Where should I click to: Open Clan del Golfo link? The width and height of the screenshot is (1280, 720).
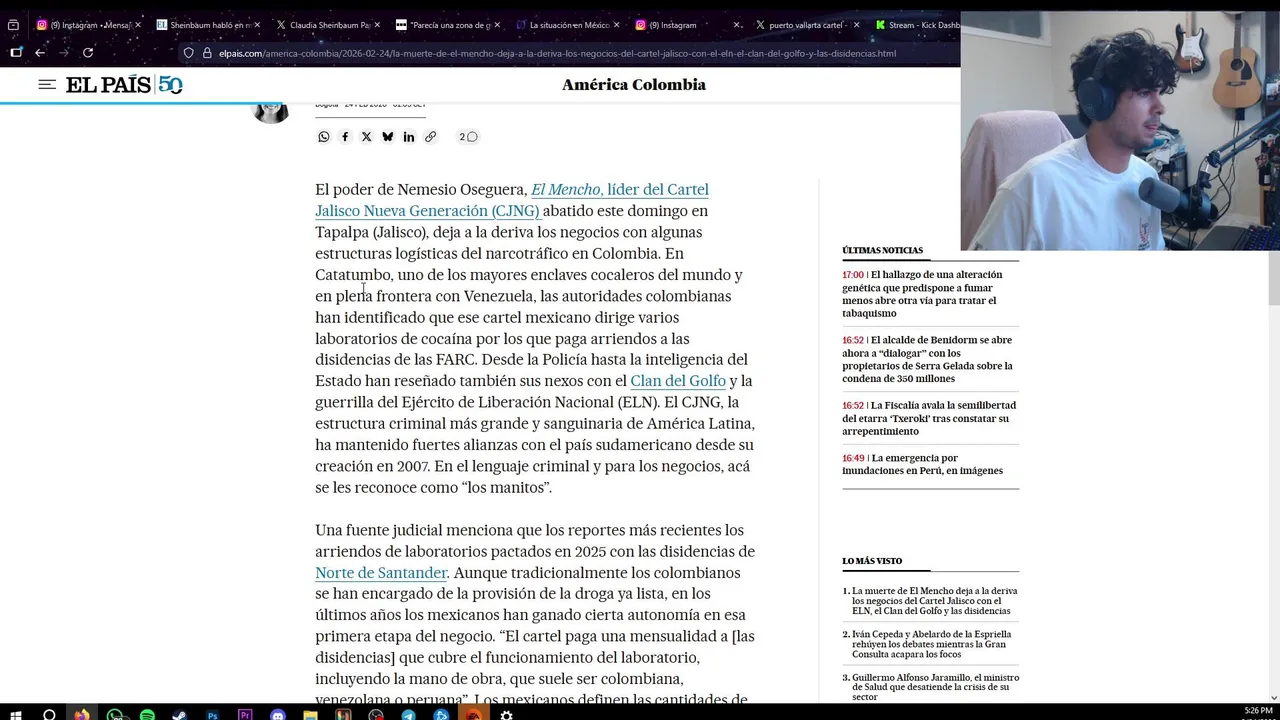[678, 381]
